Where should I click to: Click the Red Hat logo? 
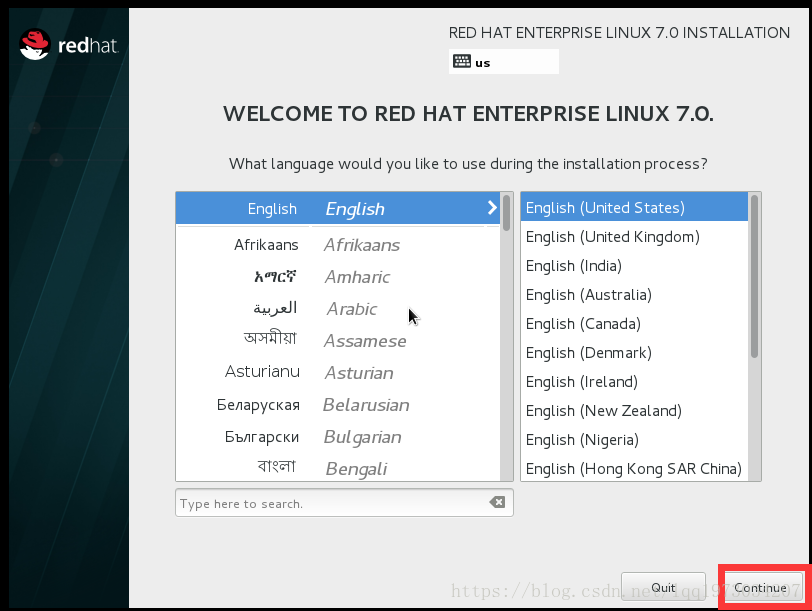point(68,45)
